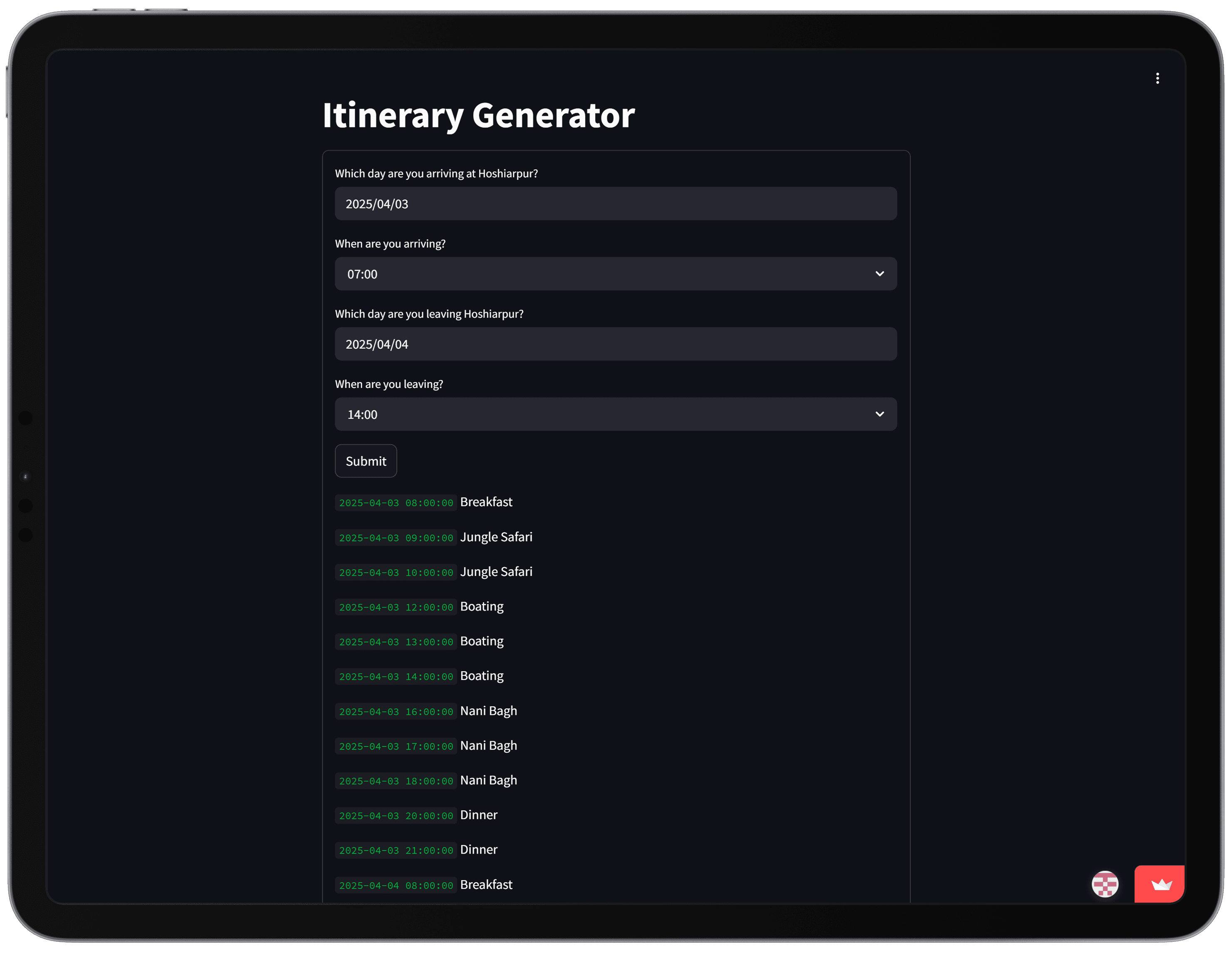Click the 12:00:00 Boating timestamp
Image resolution: width=1232 pixels, height=953 pixels.
point(395,607)
